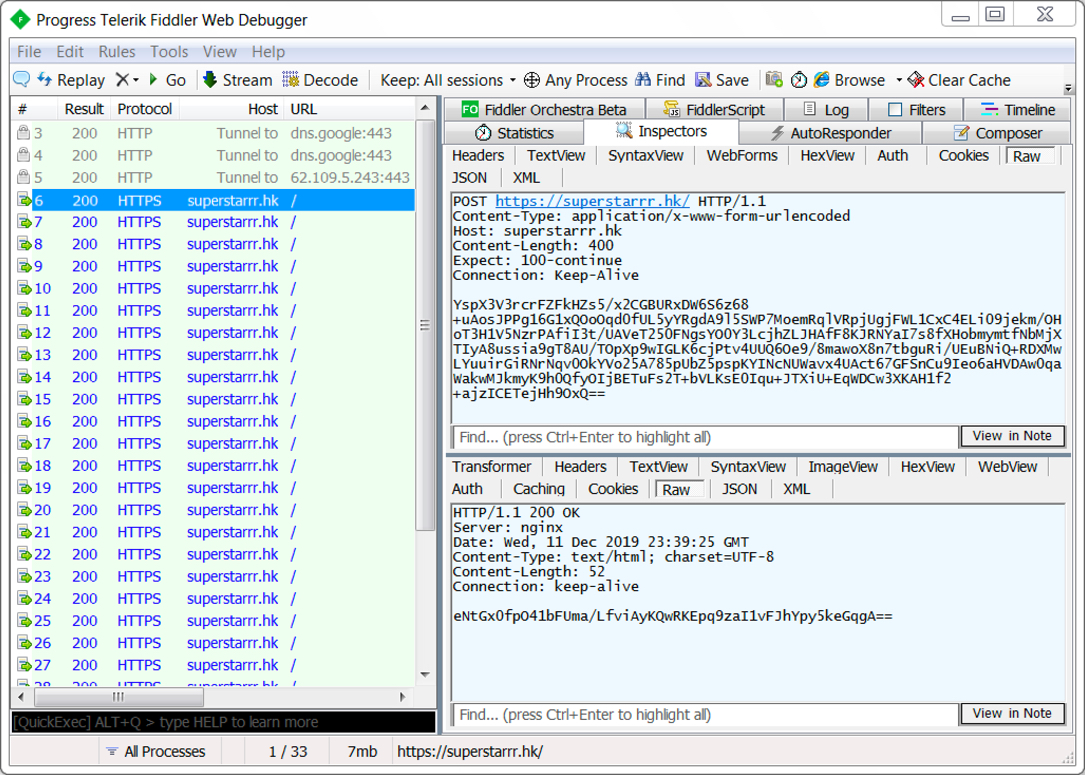Click the 1 / 33 session count
1085x775 pixels.
288,751
